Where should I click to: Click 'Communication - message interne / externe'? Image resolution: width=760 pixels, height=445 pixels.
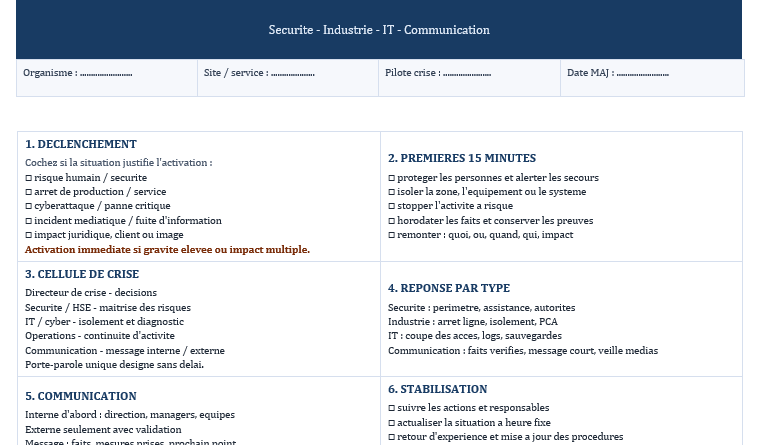[x=125, y=350]
